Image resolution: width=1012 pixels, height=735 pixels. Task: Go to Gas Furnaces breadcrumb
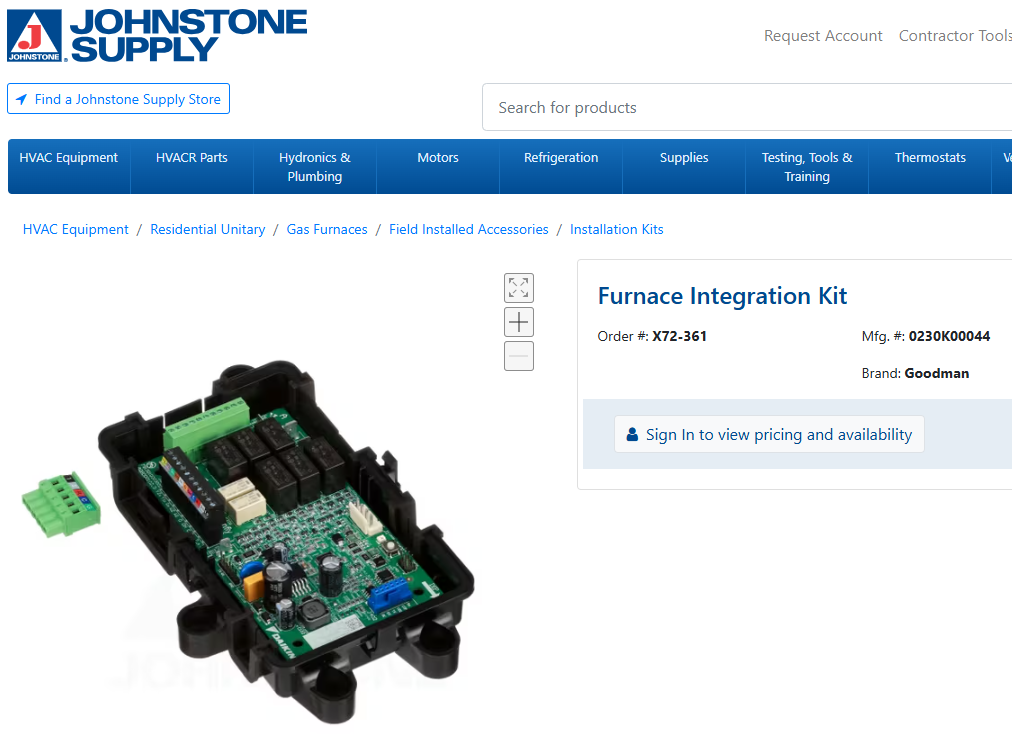point(327,229)
